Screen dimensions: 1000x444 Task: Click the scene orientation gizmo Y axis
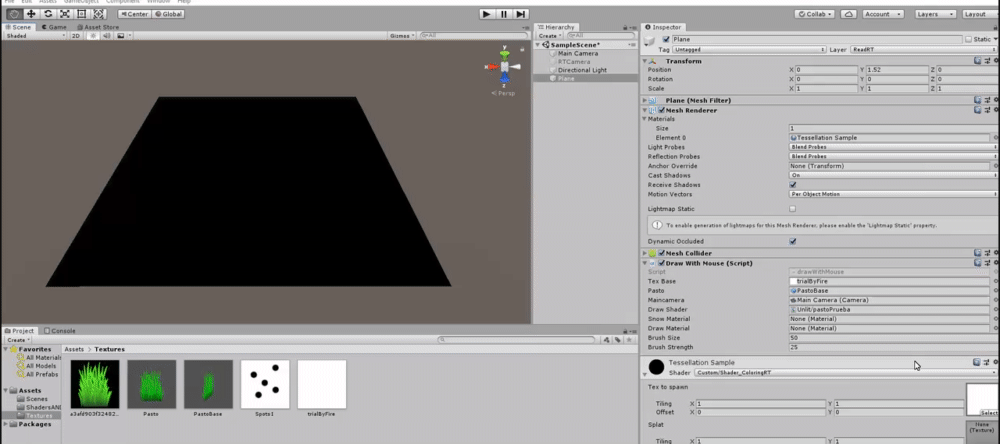[x=504, y=54]
